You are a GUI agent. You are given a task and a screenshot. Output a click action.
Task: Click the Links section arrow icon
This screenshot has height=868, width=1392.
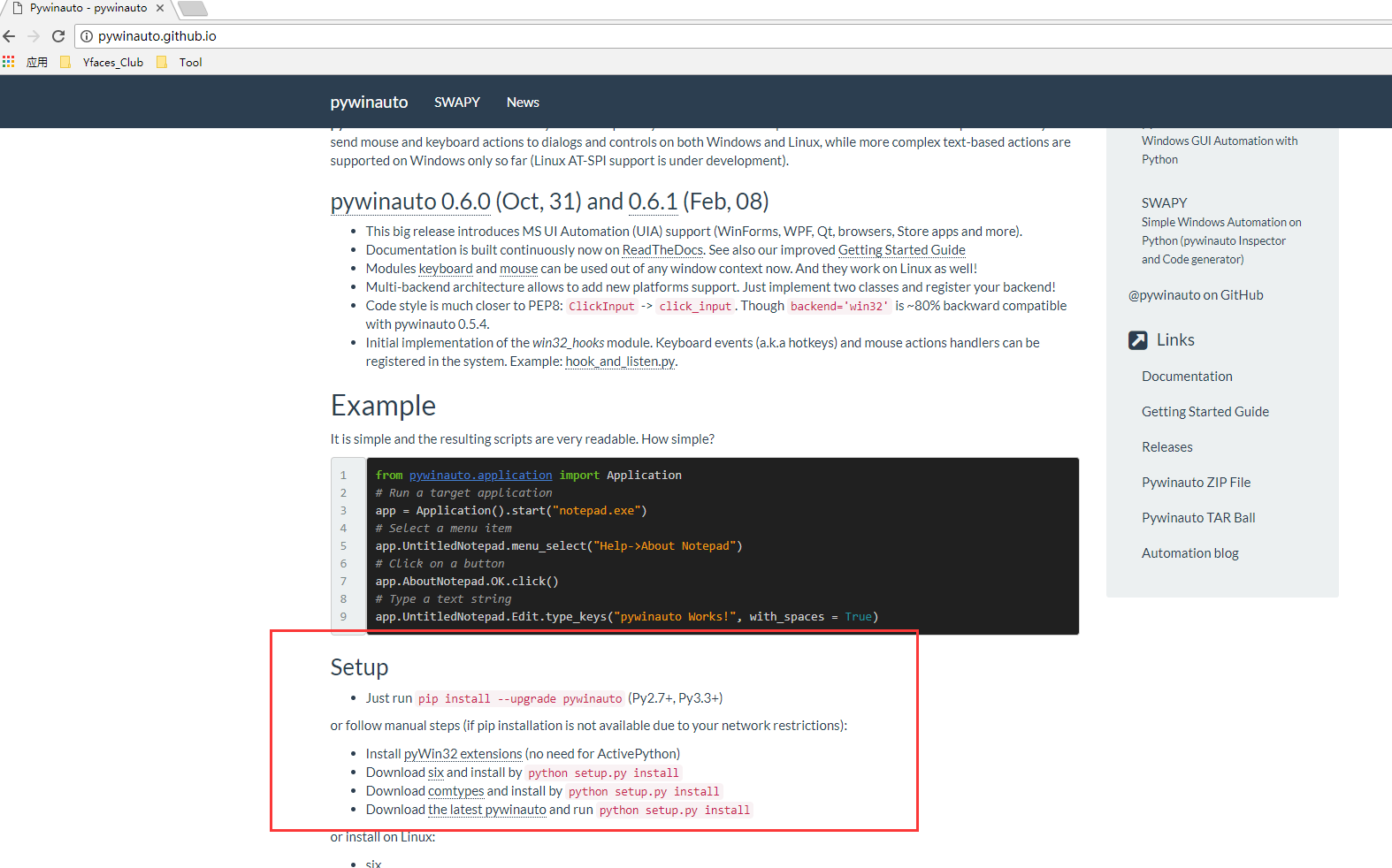pos(1138,340)
